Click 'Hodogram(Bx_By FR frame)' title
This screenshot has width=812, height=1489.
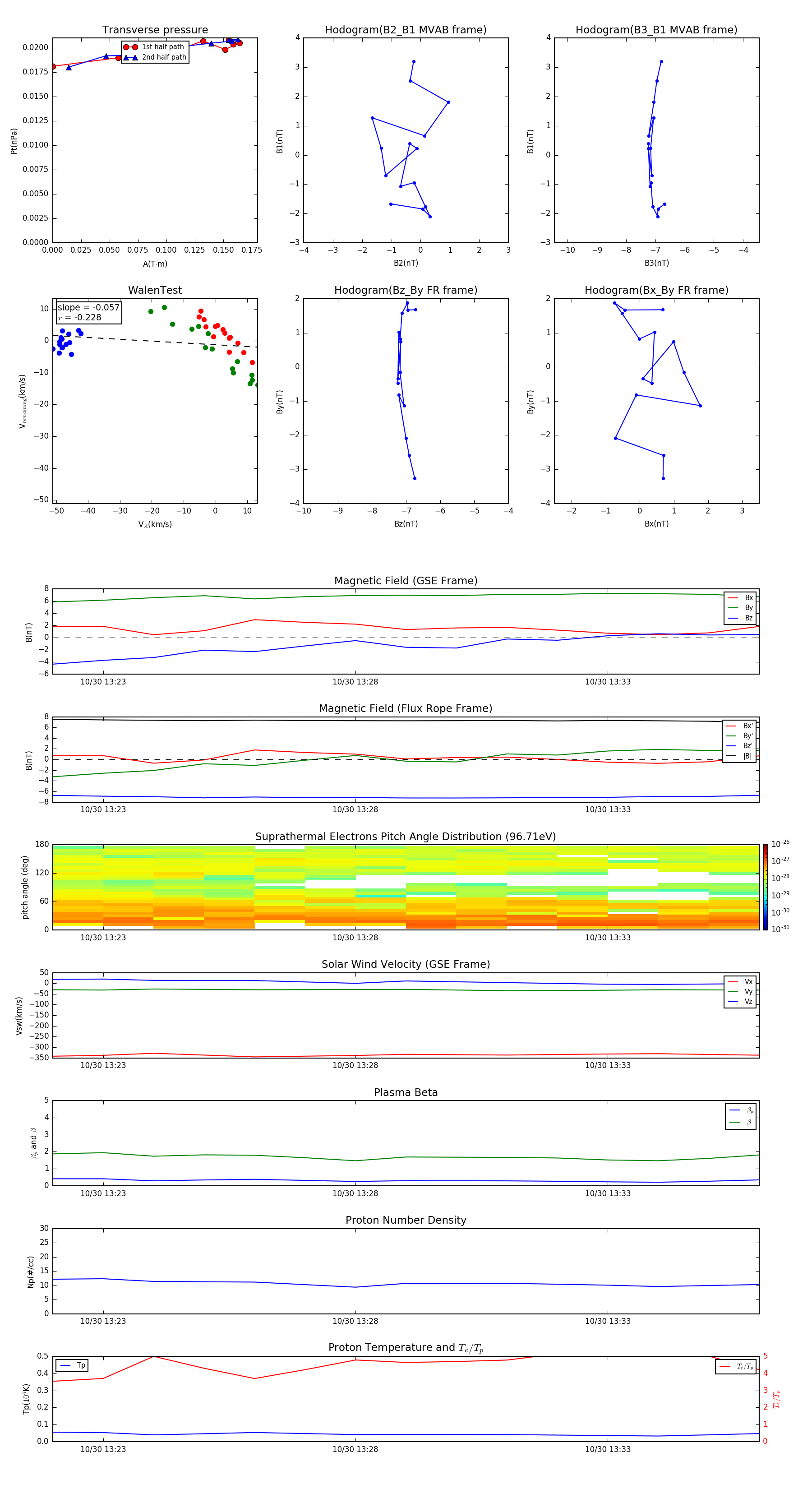click(656, 290)
